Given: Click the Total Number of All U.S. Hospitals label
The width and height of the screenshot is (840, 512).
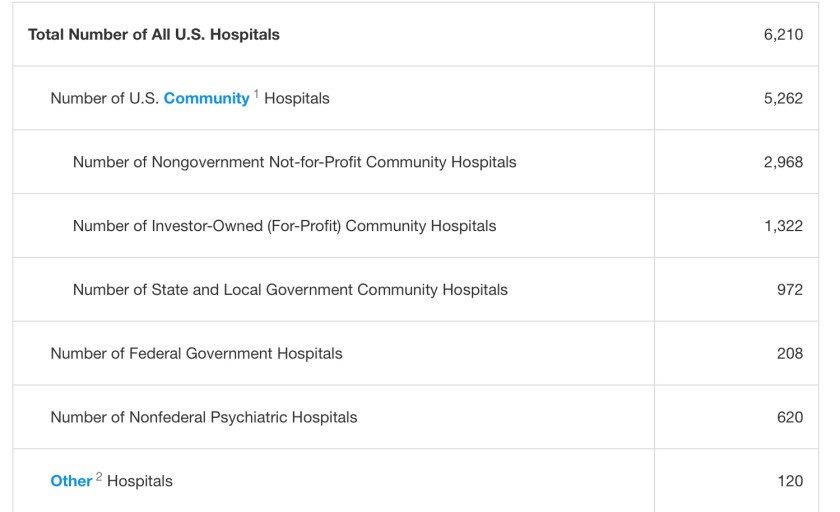Looking at the screenshot, I should [154, 34].
